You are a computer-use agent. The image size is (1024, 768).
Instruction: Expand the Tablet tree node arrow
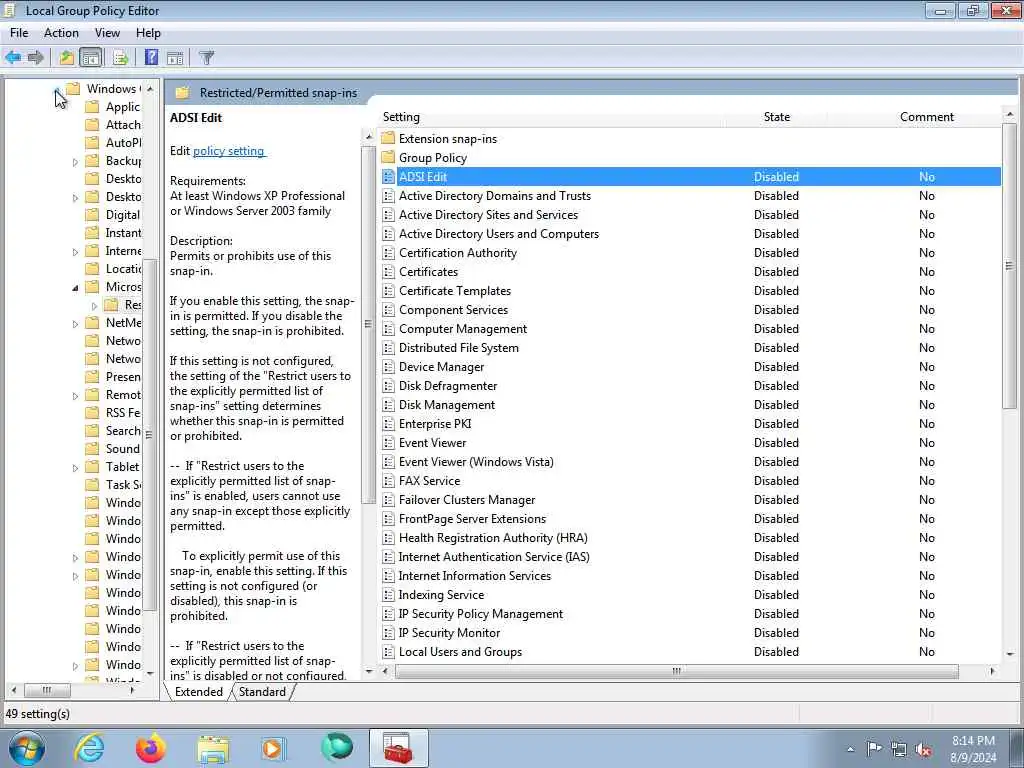pyautogui.click(x=75, y=468)
